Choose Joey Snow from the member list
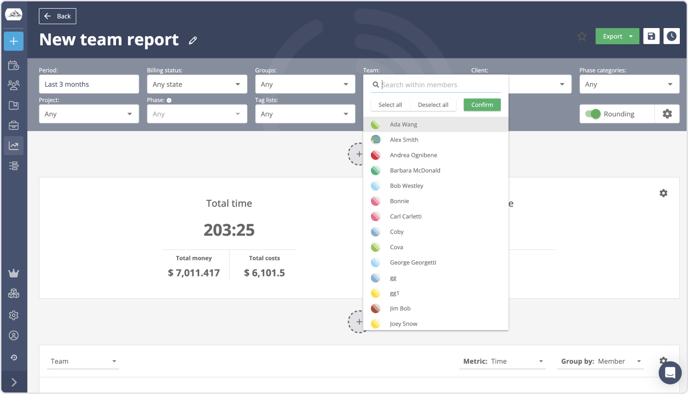This screenshot has width=688, height=394. (x=436, y=324)
